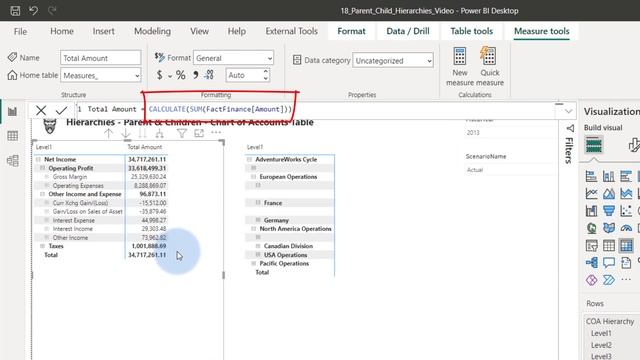Open Report view in left sidebar

click(x=13, y=111)
